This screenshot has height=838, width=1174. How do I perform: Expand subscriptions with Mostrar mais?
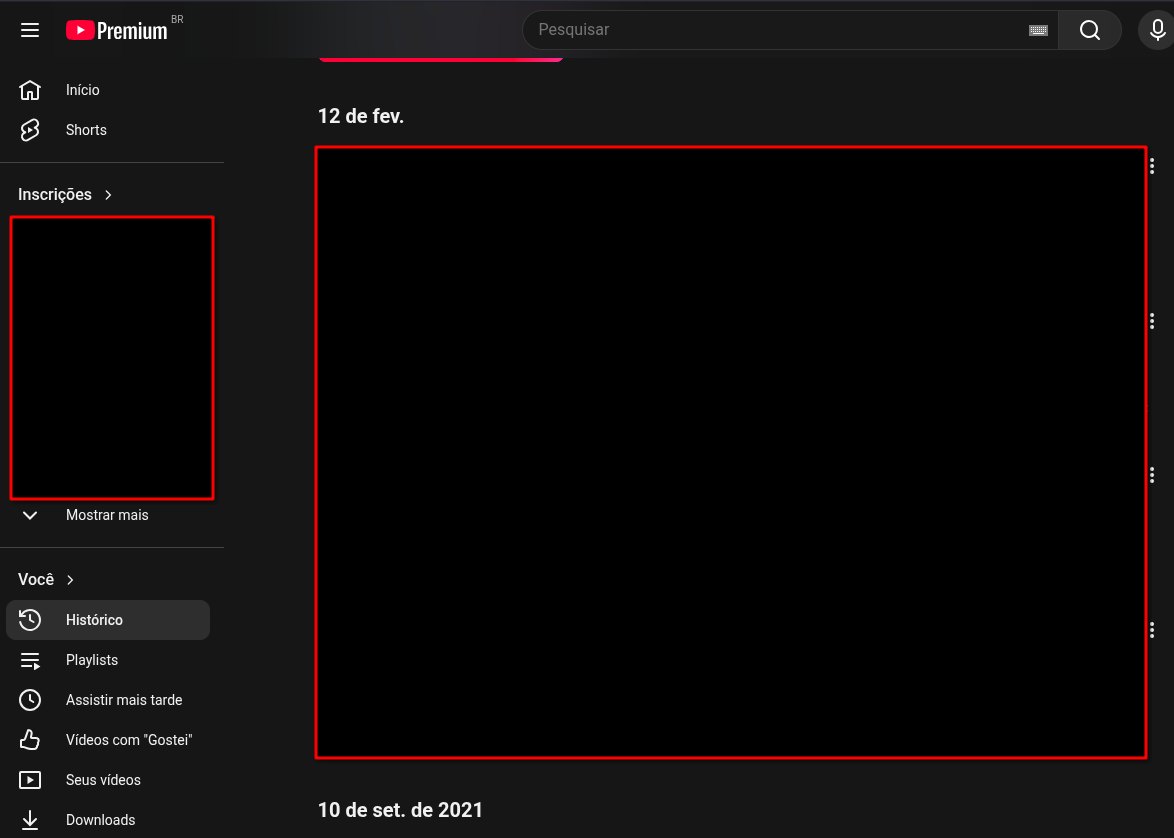[x=106, y=515]
